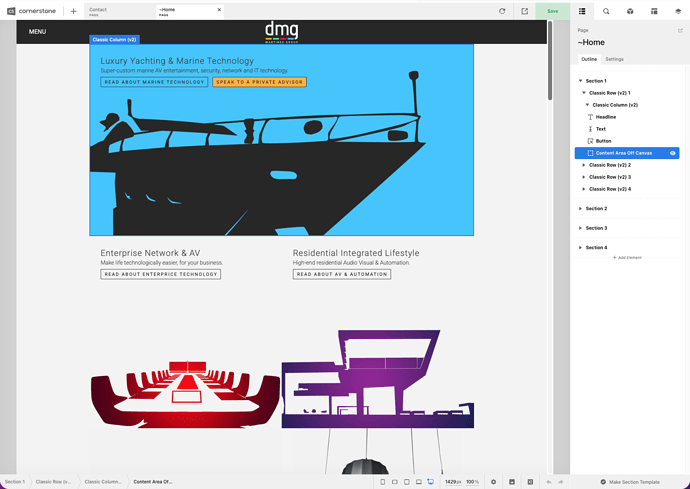Click Content Area Of... breadcrumb
The width and height of the screenshot is (690, 489).
[x=153, y=482]
